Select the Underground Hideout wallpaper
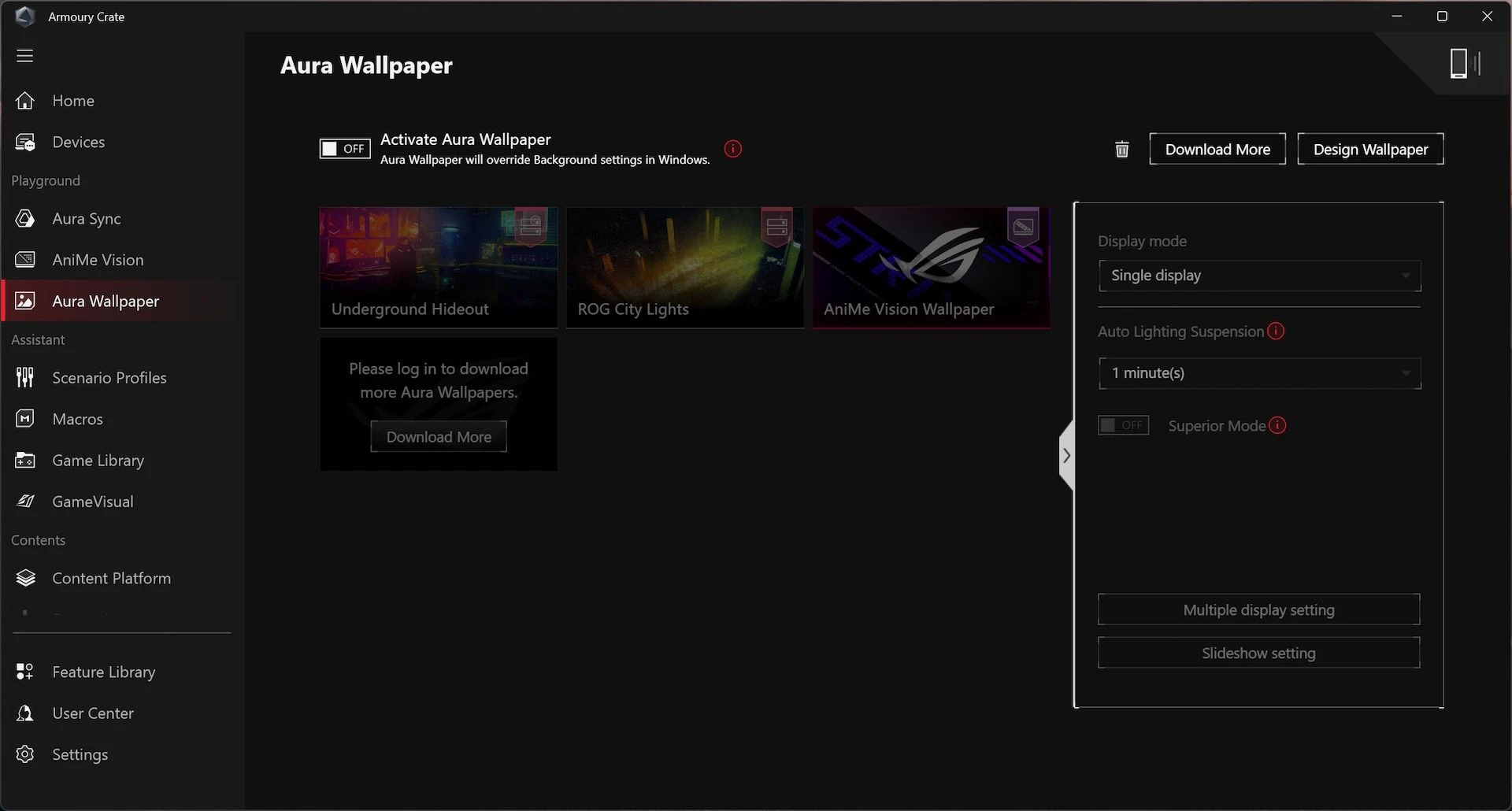Viewport: 1512px width, 811px height. (x=439, y=268)
